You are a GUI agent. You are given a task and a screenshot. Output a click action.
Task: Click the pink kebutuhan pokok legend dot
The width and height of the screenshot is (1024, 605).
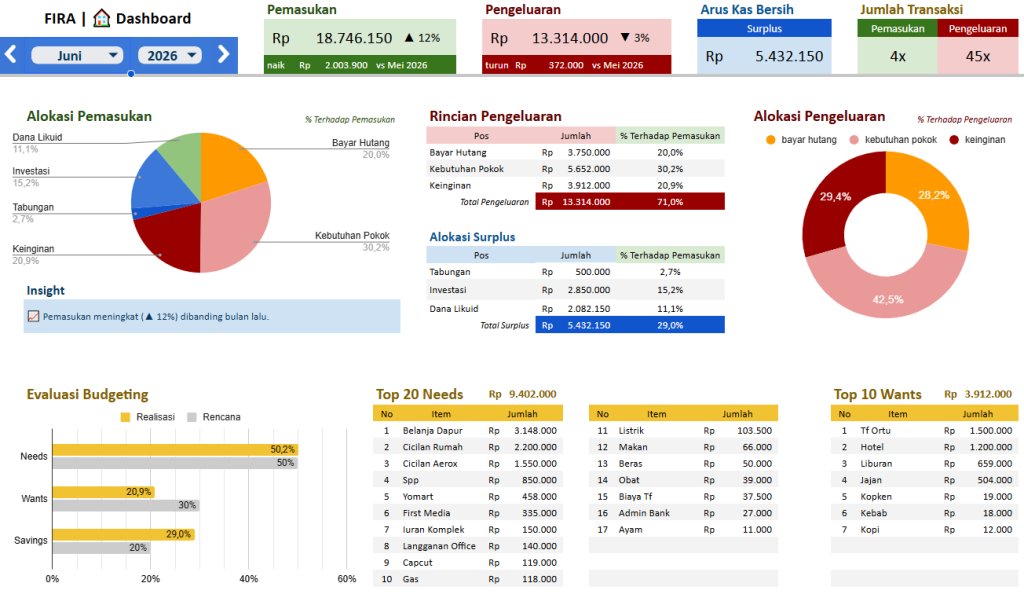[854, 140]
